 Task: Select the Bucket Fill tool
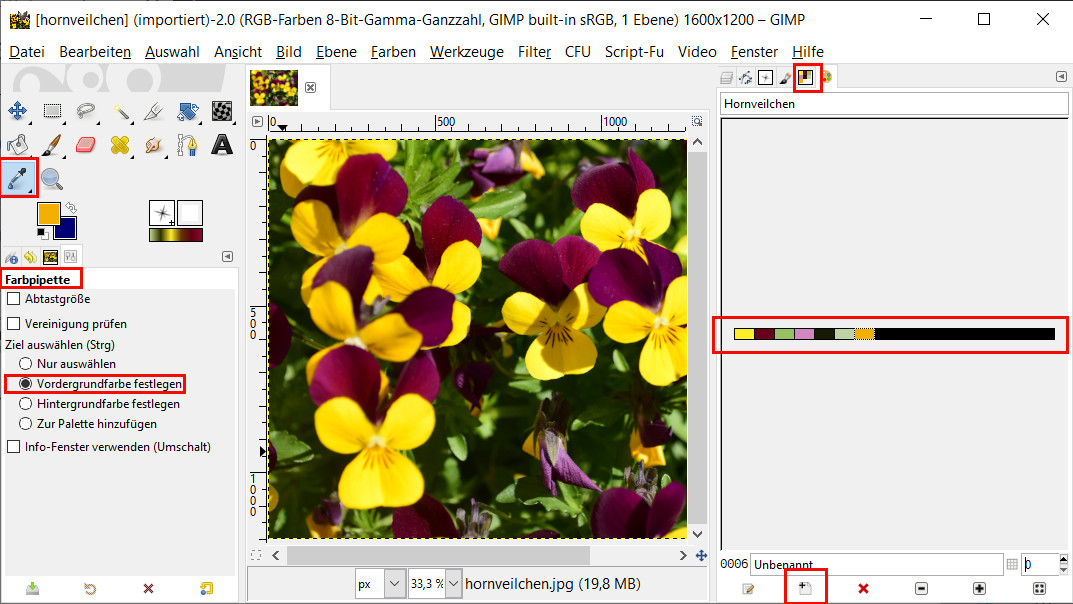click(18, 145)
